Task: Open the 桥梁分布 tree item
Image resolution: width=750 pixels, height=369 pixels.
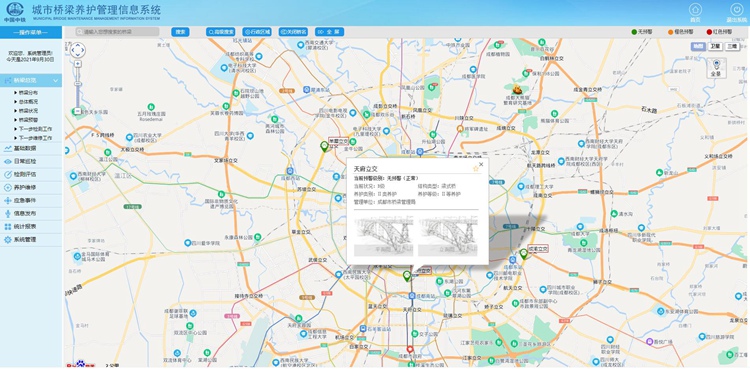Action: [29, 92]
